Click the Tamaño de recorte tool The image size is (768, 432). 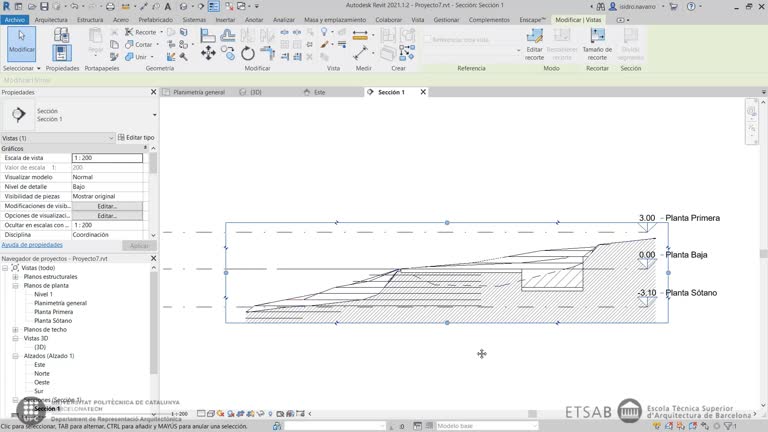(x=597, y=44)
